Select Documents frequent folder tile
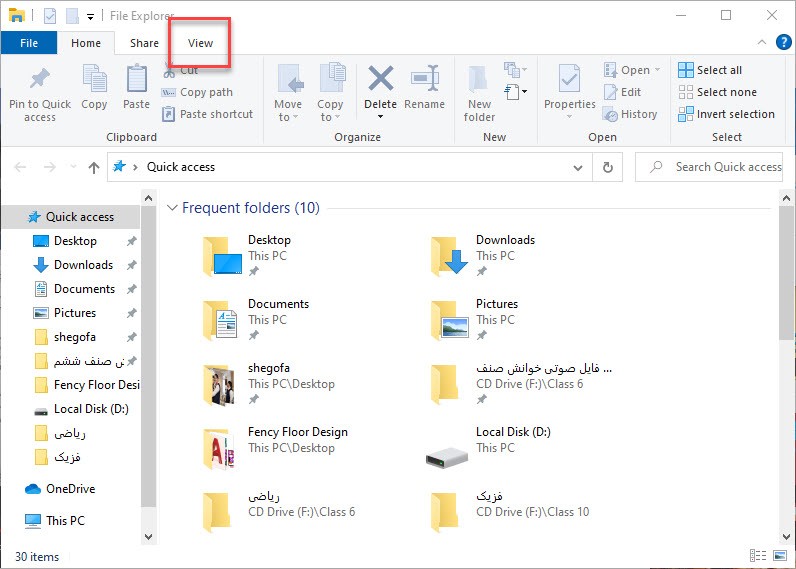This screenshot has width=796, height=569. click(x=255, y=319)
